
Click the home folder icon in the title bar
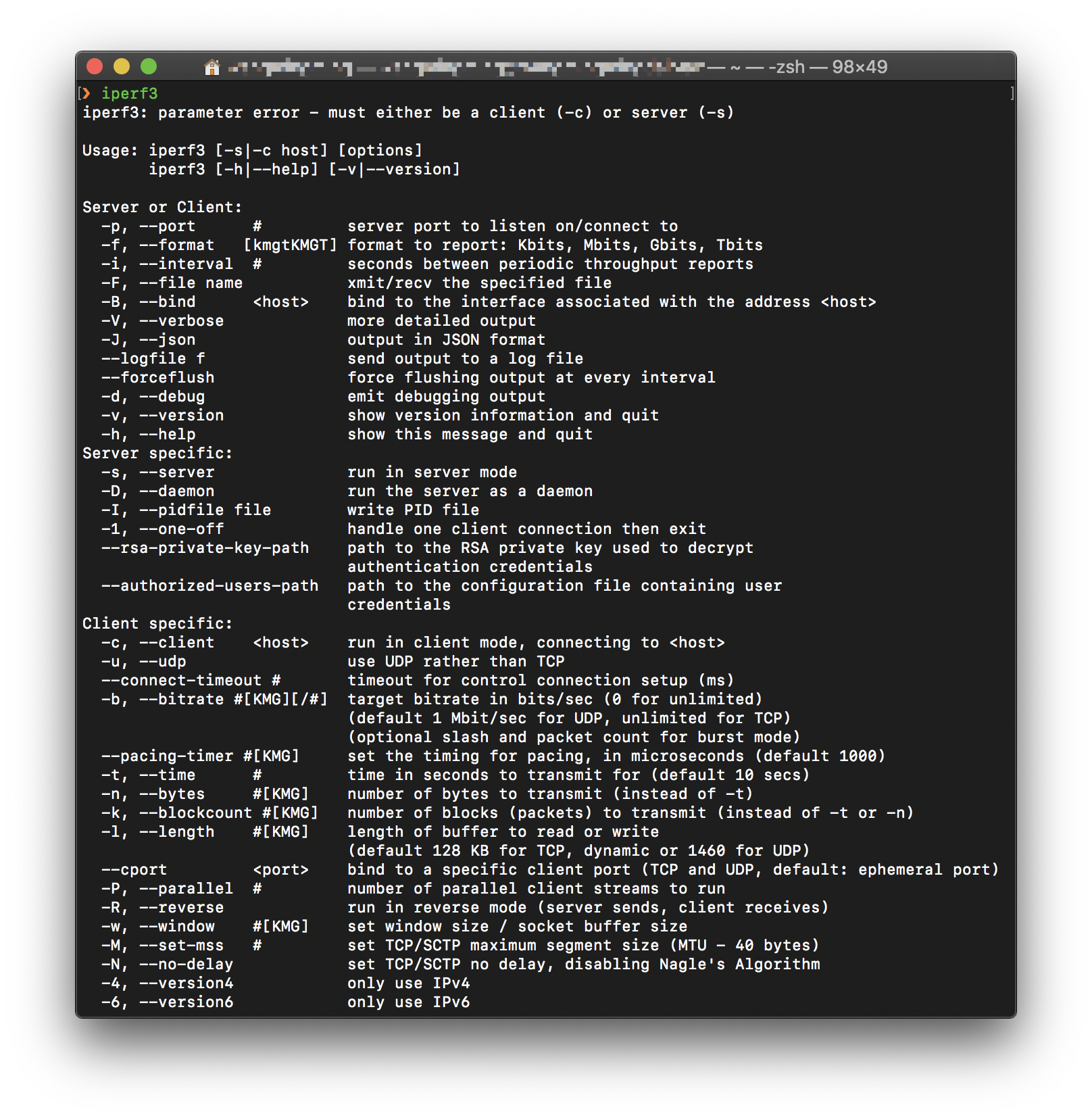click(212, 67)
